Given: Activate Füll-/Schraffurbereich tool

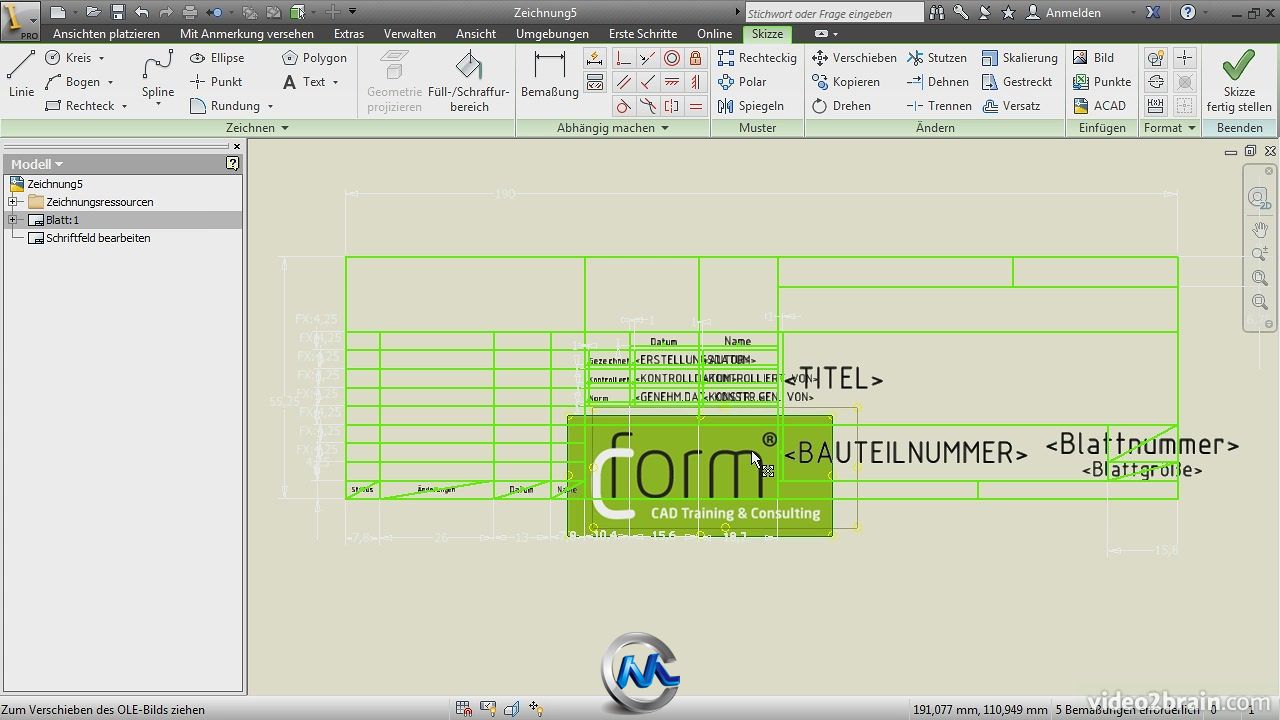Looking at the screenshot, I should tap(469, 81).
